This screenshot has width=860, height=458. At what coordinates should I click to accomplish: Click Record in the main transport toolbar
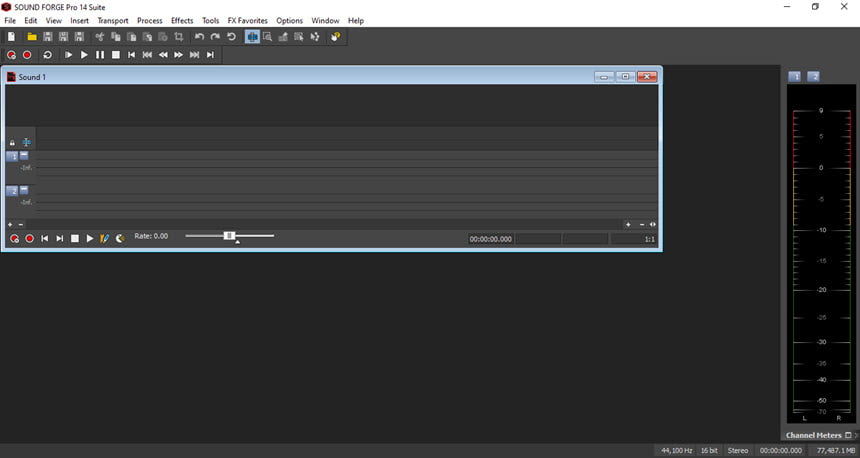(27, 55)
